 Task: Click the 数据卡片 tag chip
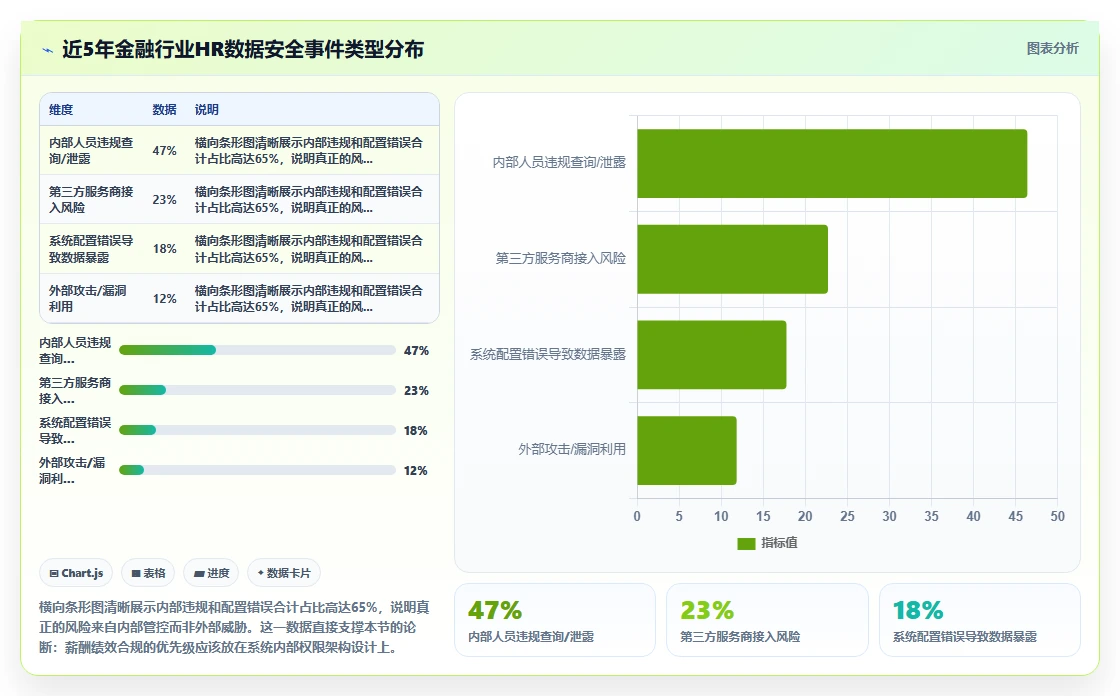pos(284,573)
